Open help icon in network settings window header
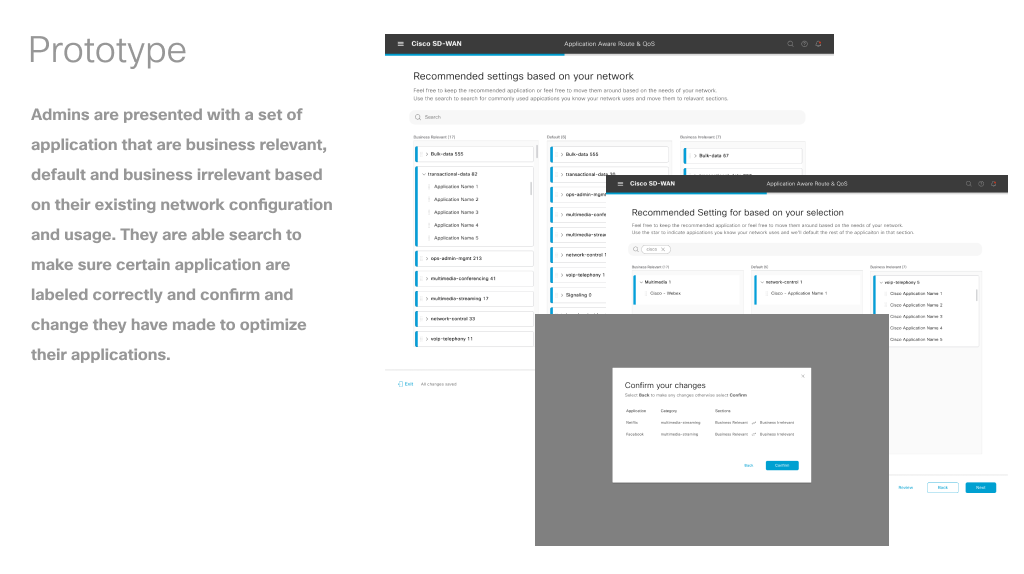This screenshot has height=574, width=1024. [805, 44]
